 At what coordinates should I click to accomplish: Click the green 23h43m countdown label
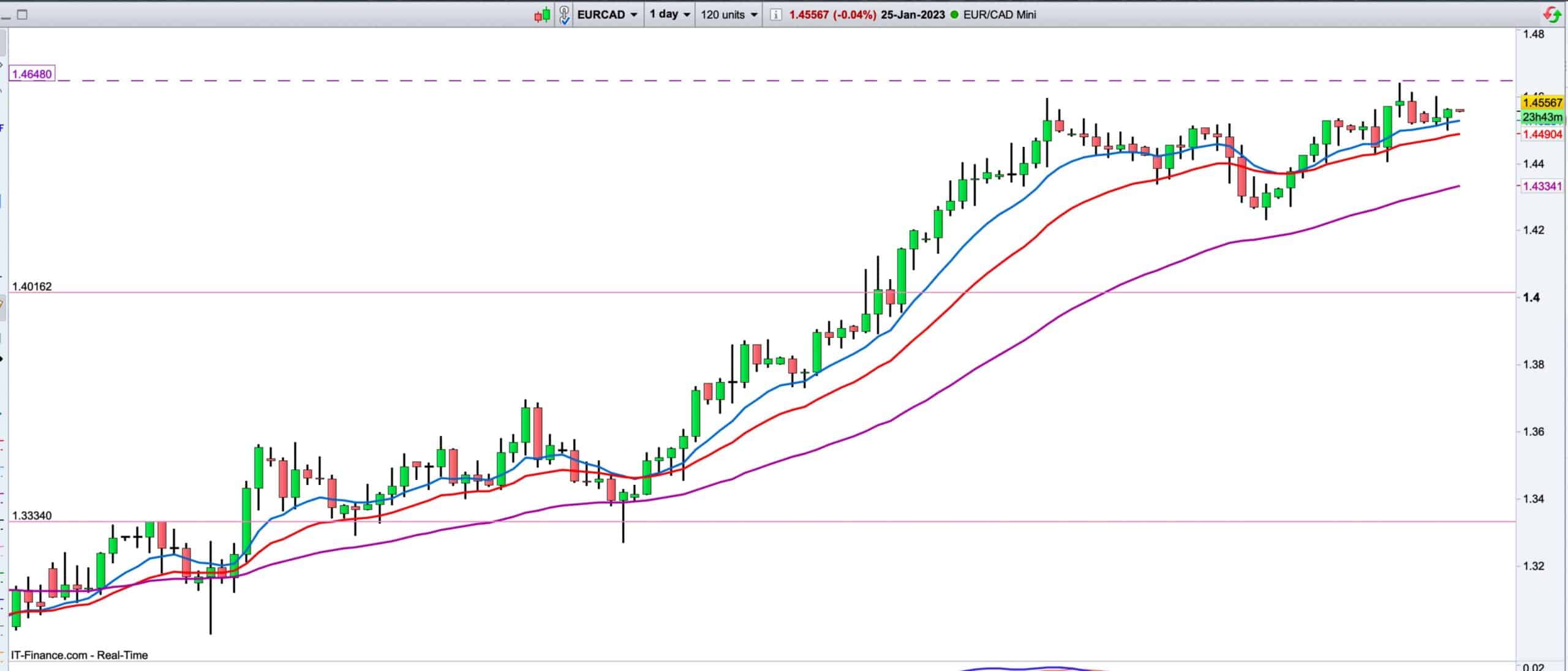click(1542, 117)
